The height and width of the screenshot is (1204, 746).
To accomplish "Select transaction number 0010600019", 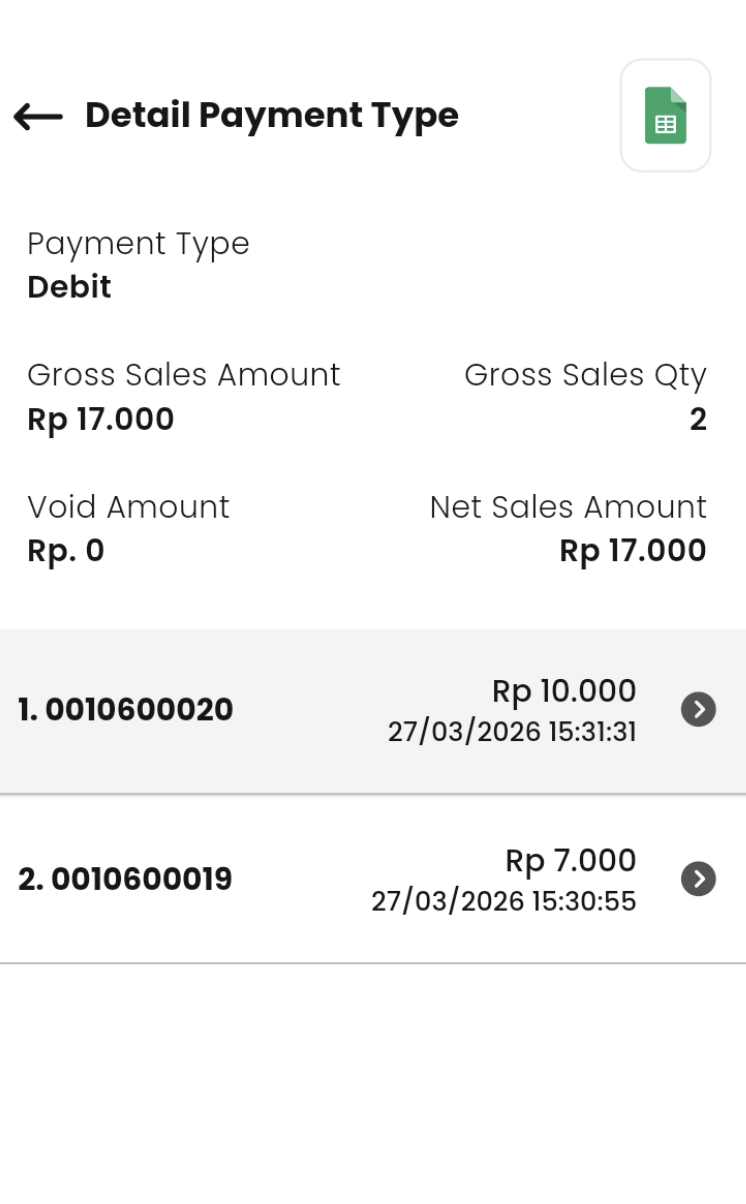I will pos(125,879).
